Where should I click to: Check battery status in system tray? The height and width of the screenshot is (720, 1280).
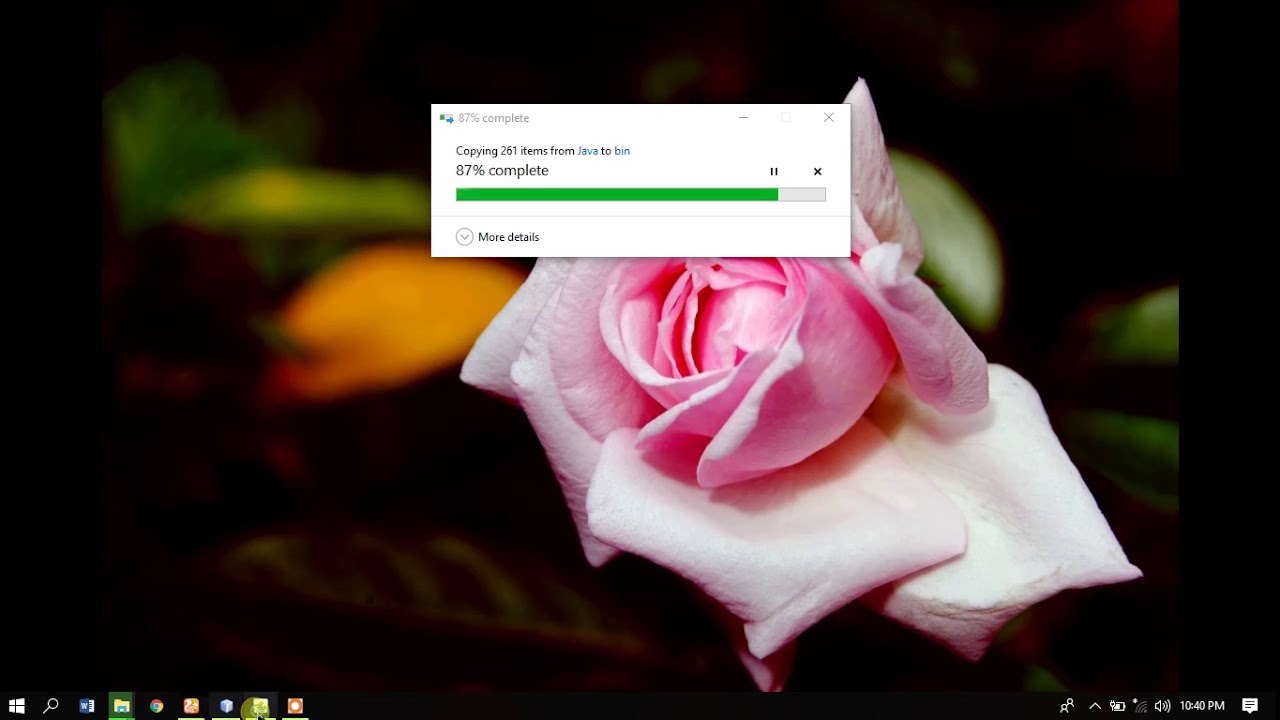(1118, 706)
